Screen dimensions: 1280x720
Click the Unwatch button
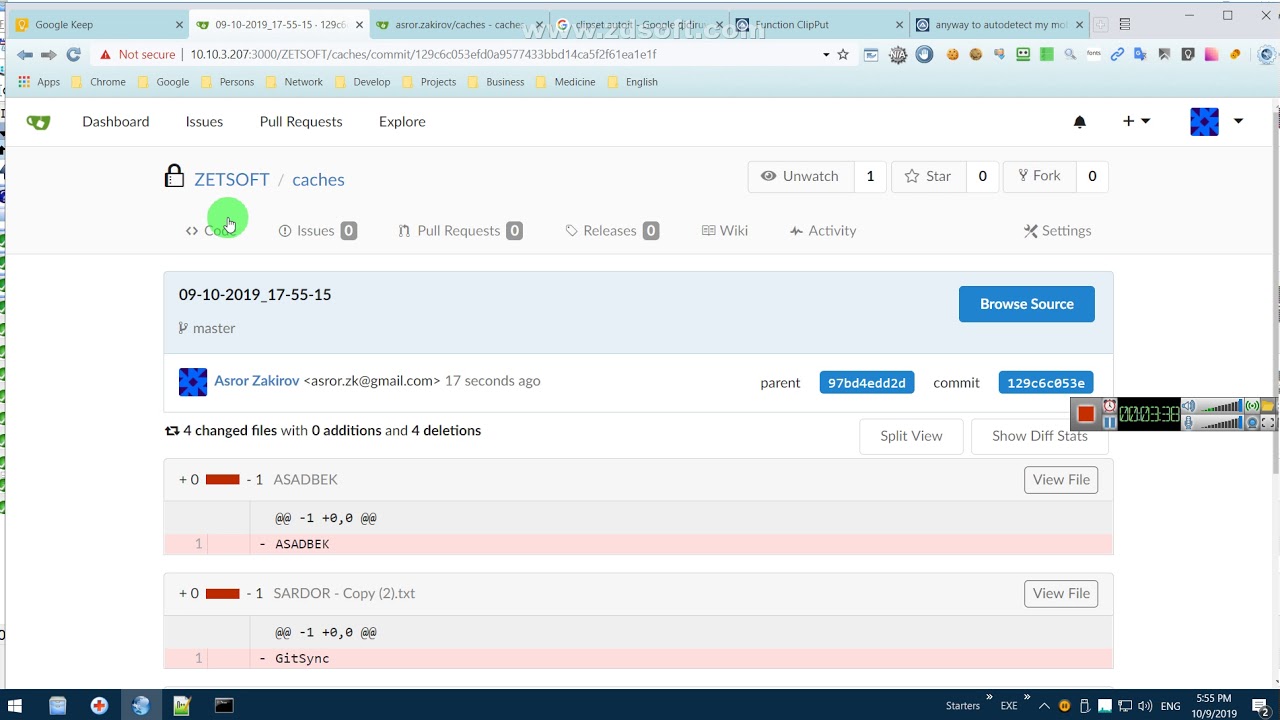(x=801, y=176)
